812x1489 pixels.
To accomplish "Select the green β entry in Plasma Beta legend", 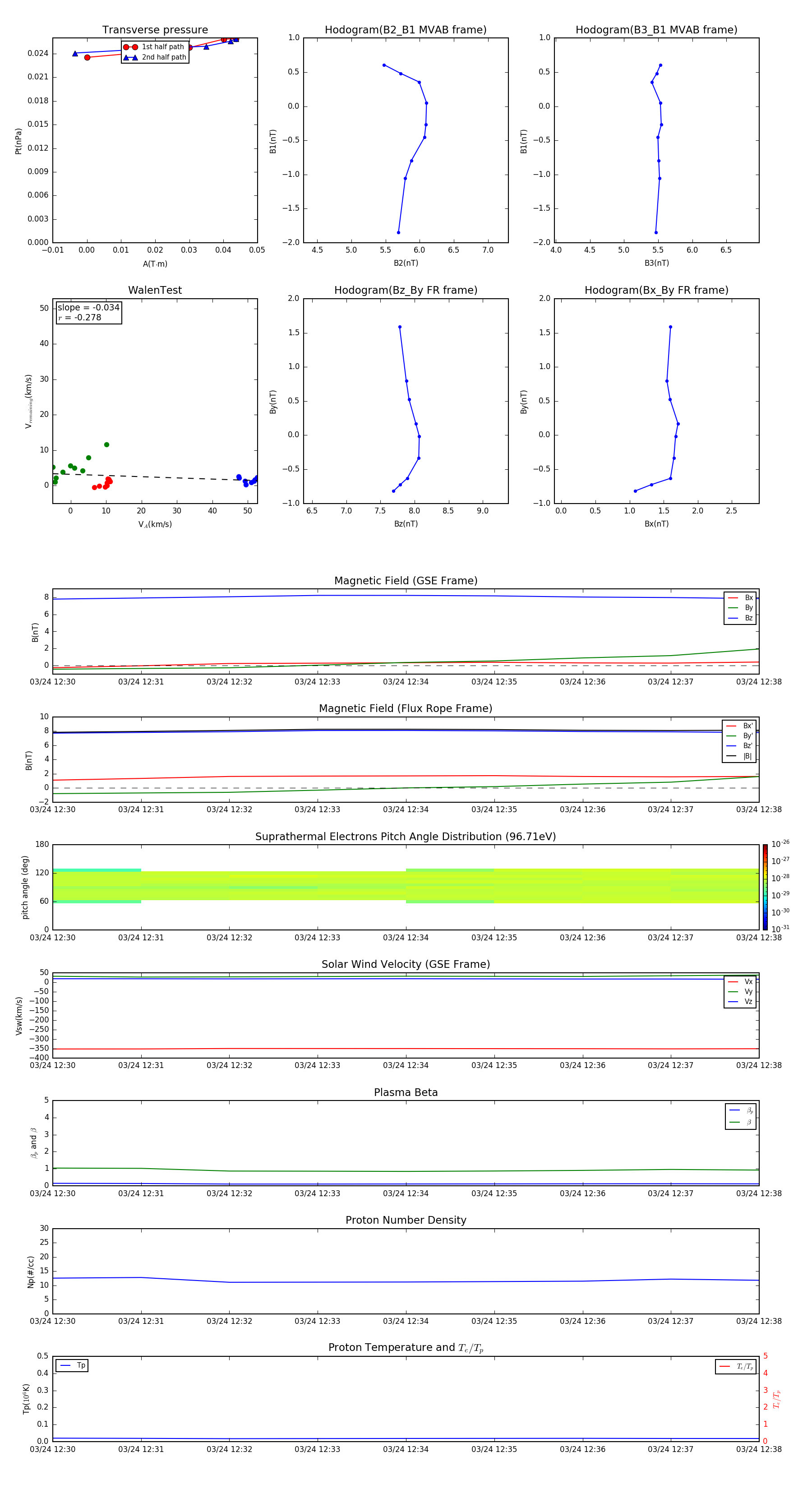I will tap(741, 1122).
